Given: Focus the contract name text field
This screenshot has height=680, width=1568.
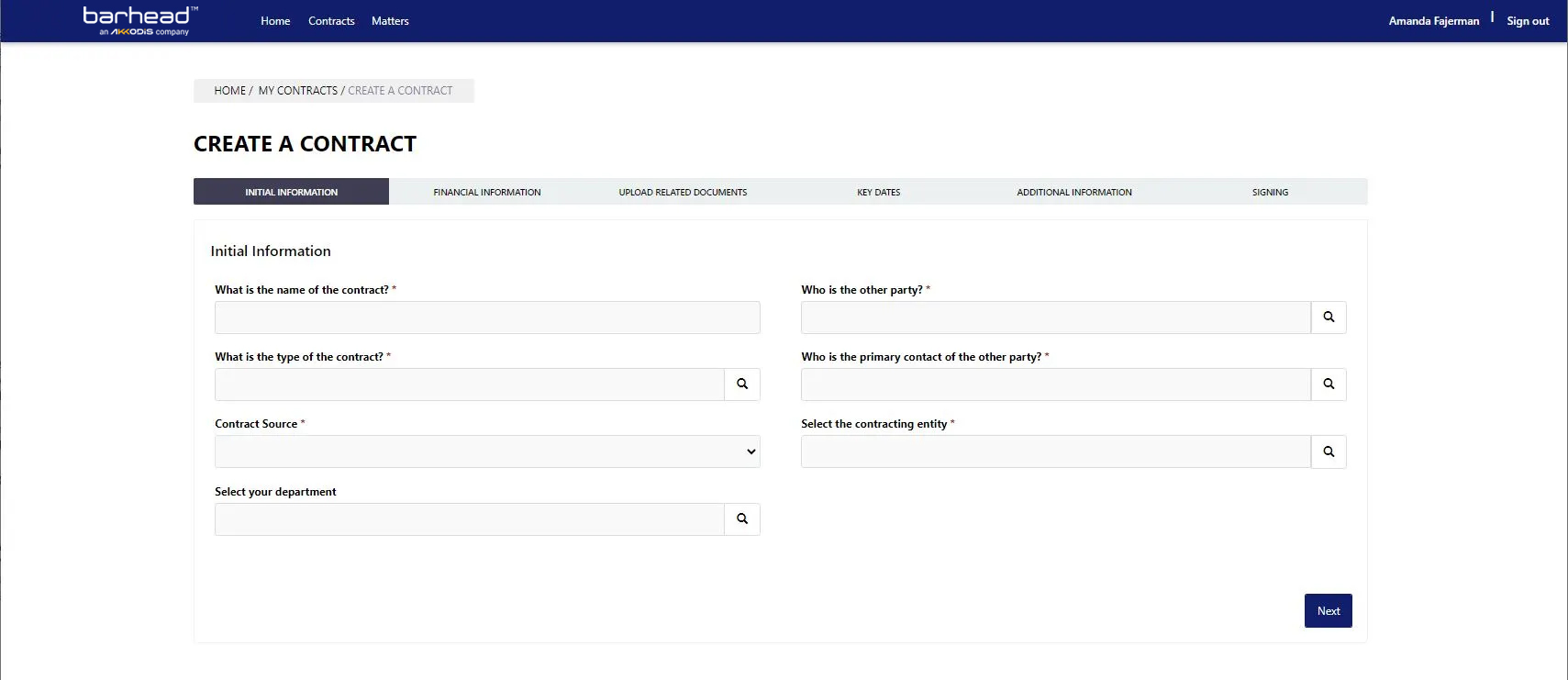Looking at the screenshot, I should 486,318.
